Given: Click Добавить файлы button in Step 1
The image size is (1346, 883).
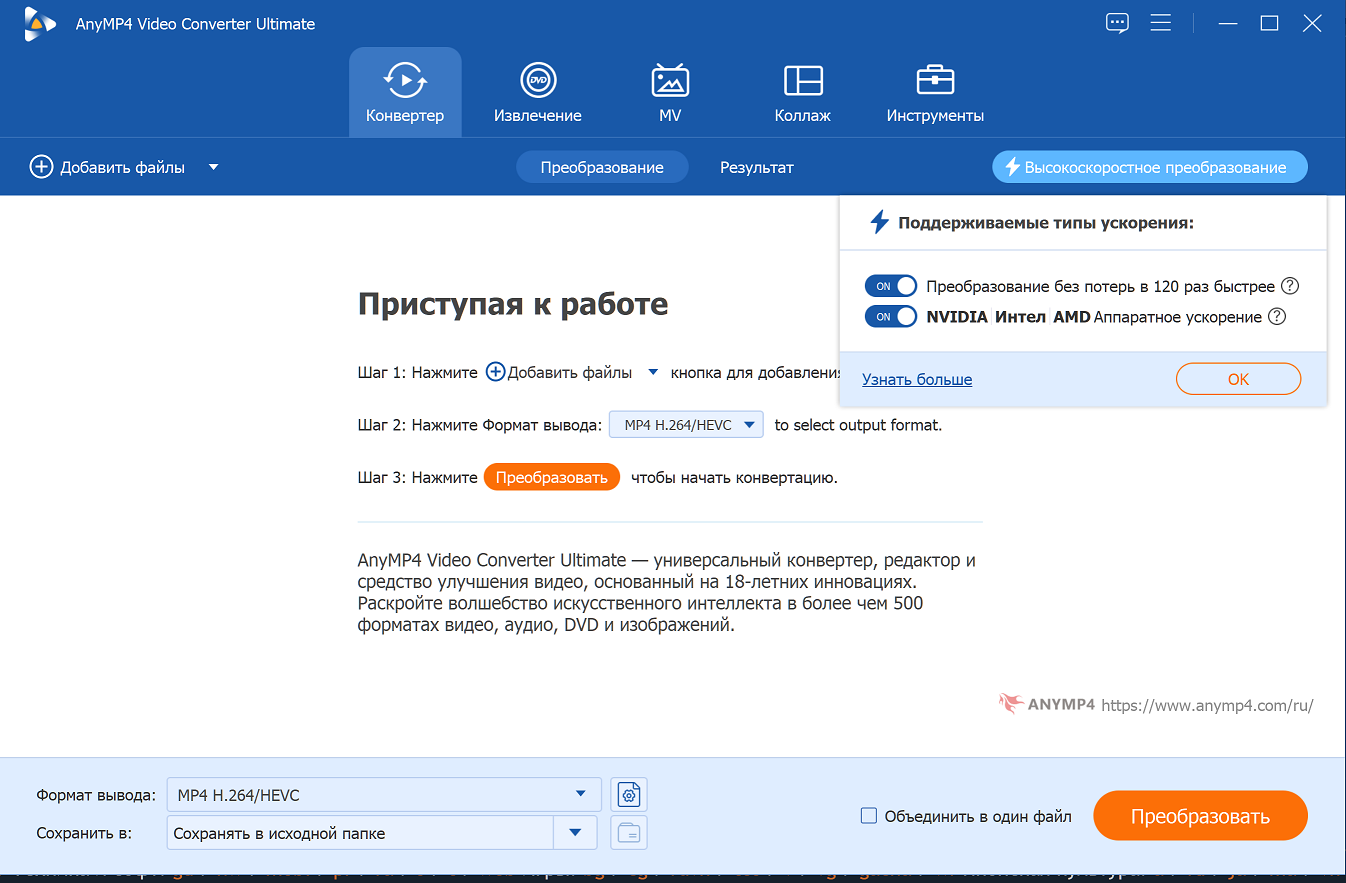Looking at the screenshot, I should 560,372.
